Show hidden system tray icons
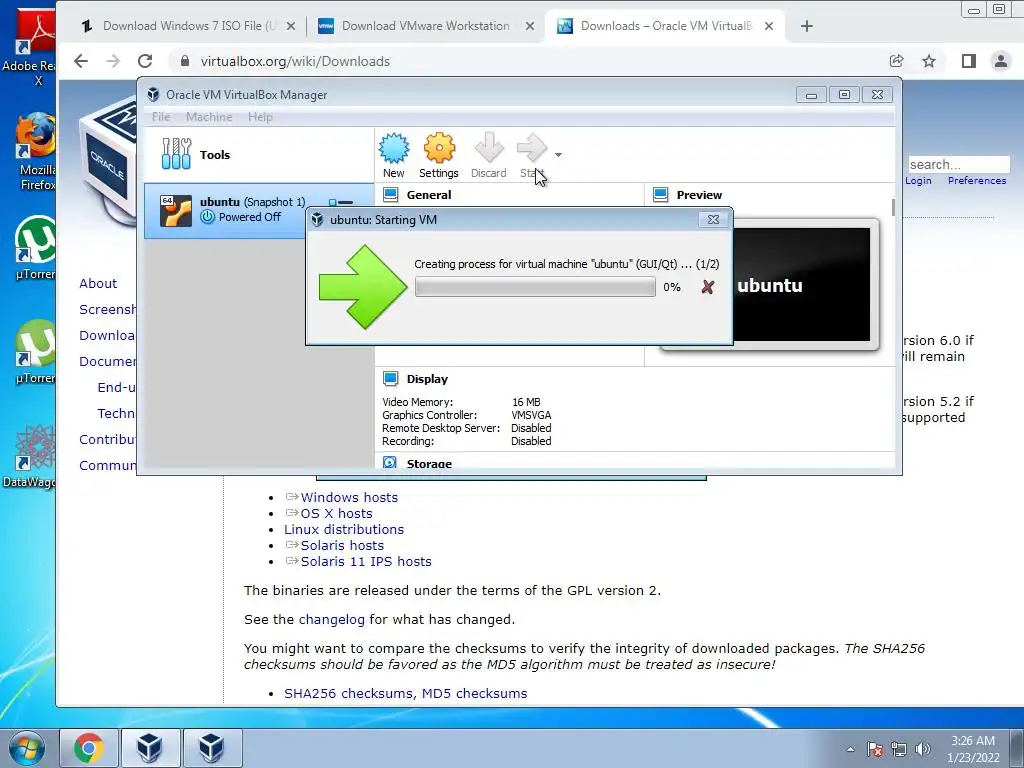This screenshot has width=1024, height=768. [x=850, y=749]
